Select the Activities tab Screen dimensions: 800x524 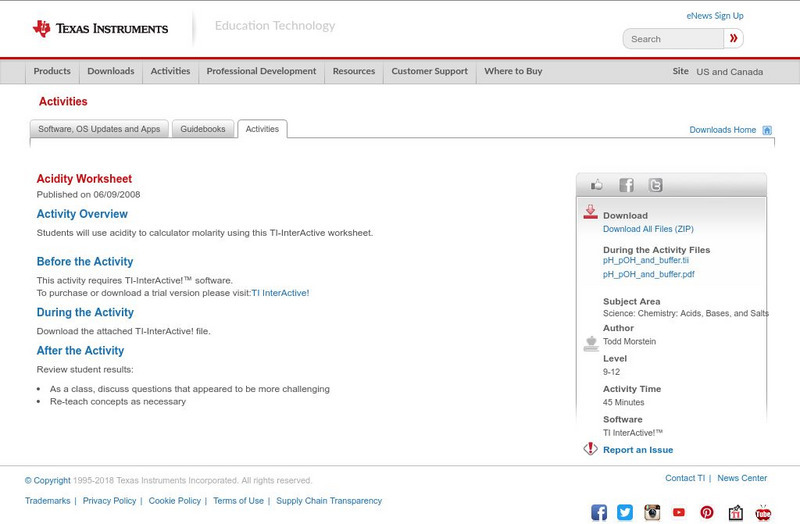pos(262,129)
